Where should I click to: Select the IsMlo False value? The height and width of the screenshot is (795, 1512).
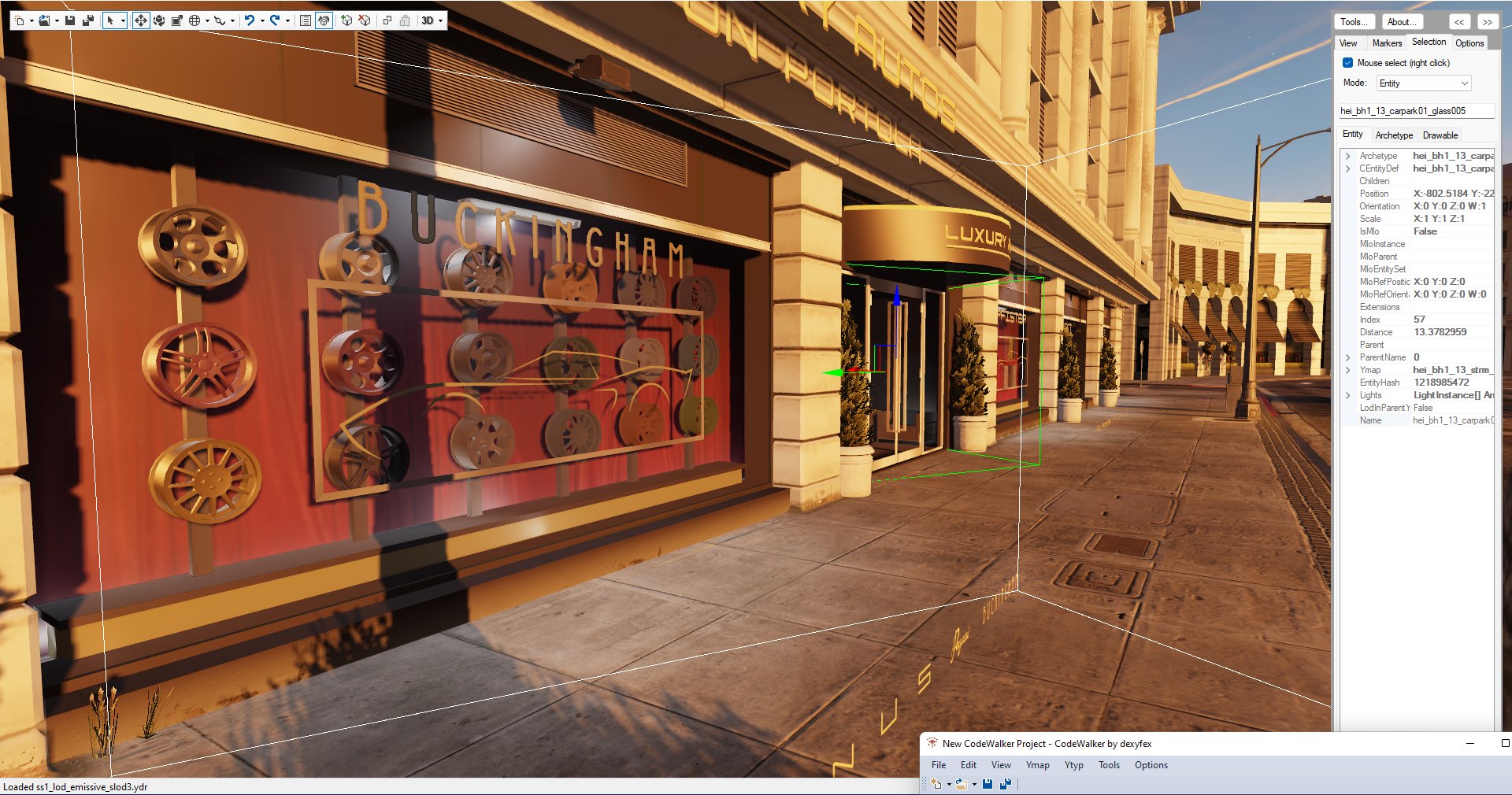[x=1425, y=231]
